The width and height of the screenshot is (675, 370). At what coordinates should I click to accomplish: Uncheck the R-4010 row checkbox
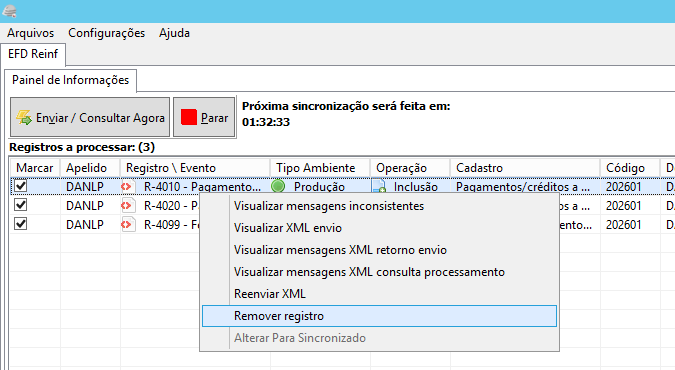(x=21, y=186)
